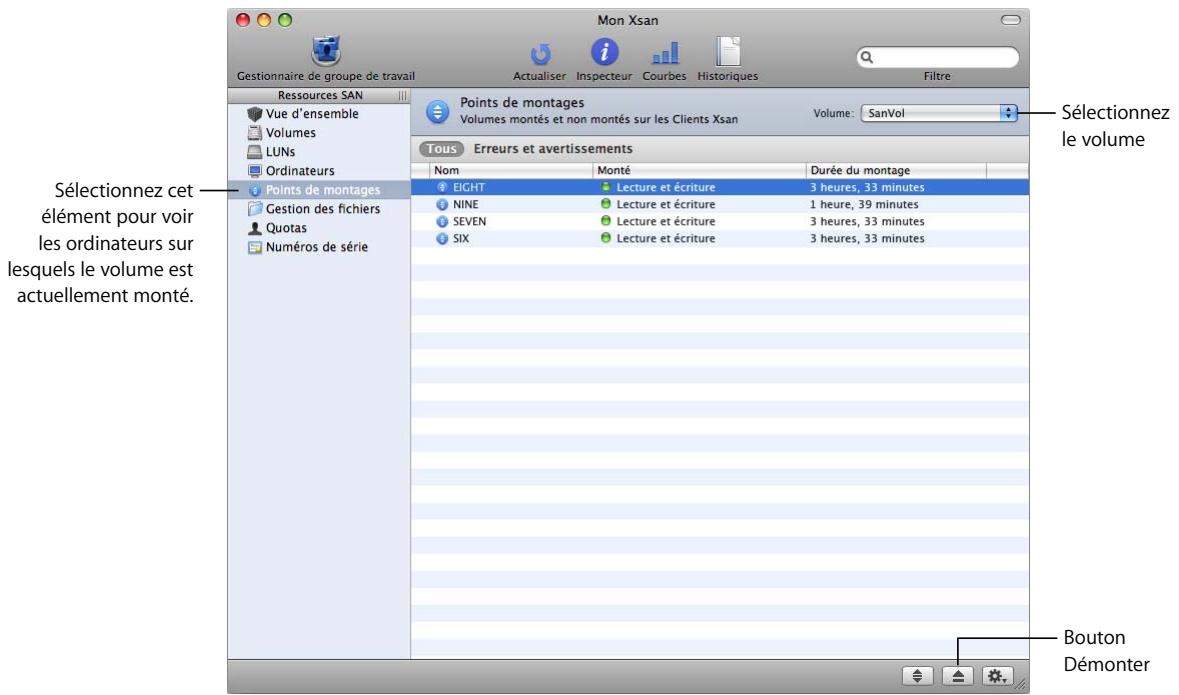Click the Démonter eject button
Image resolution: width=1179 pixels, height=695 pixels.
958,675
